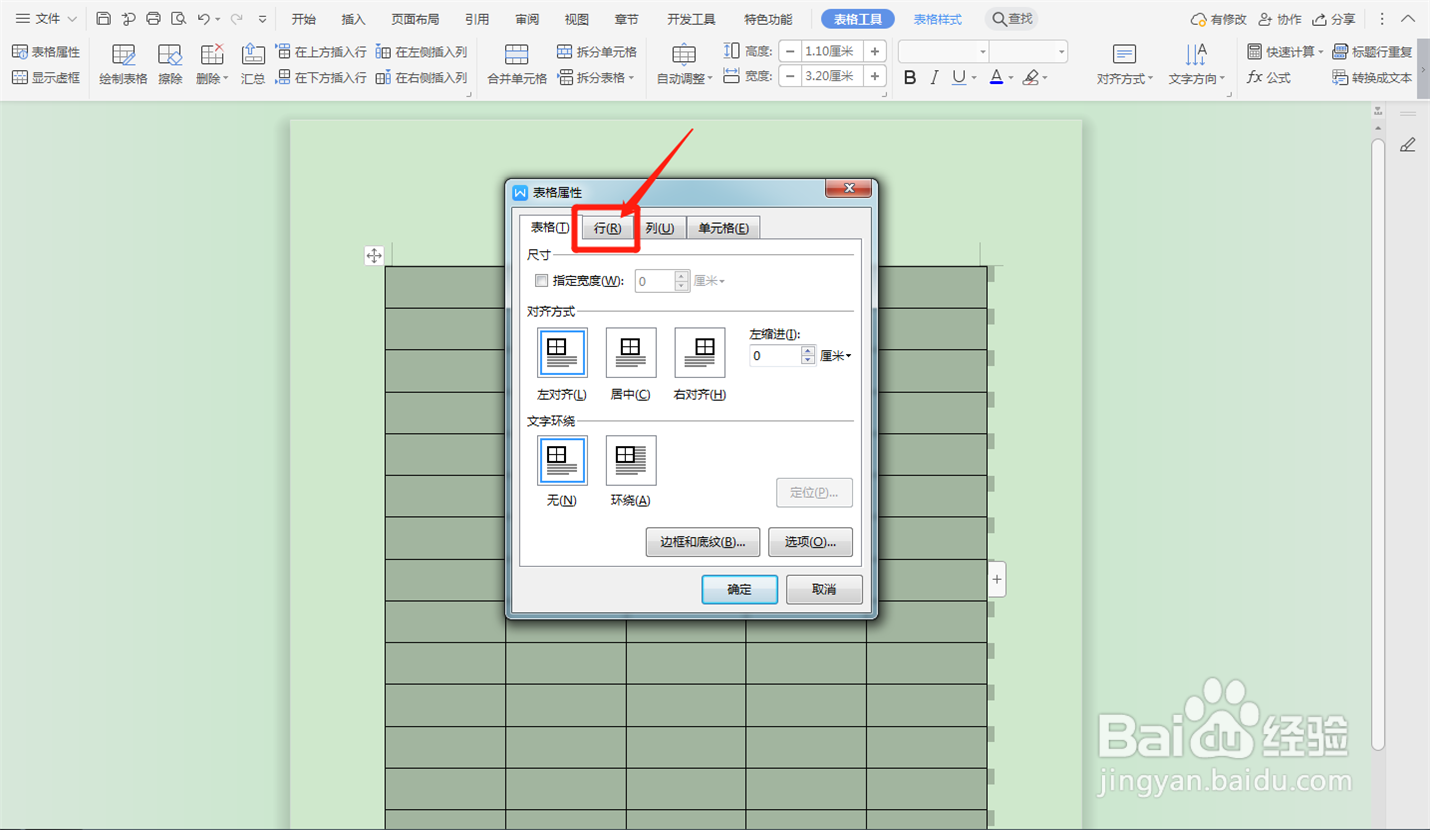
Task: Click the font color A swatch
Action: click(x=996, y=77)
